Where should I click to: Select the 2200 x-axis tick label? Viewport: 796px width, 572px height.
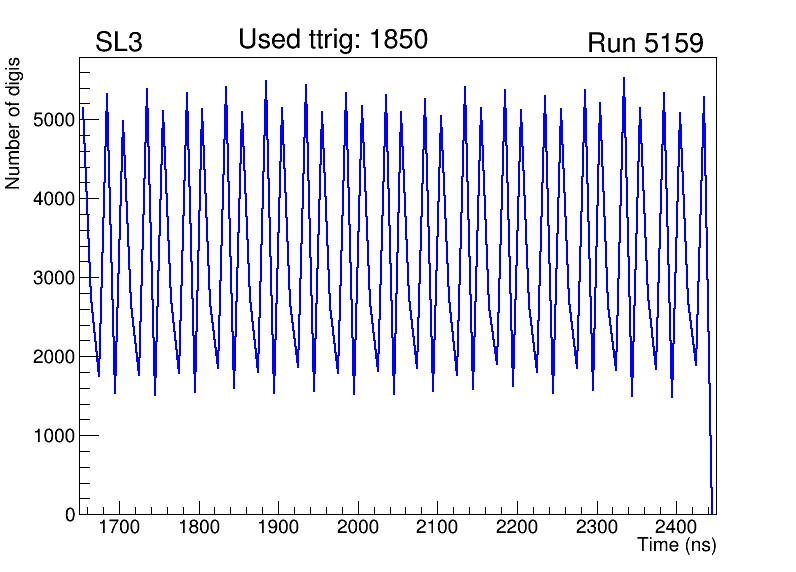(x=517, y=528)
